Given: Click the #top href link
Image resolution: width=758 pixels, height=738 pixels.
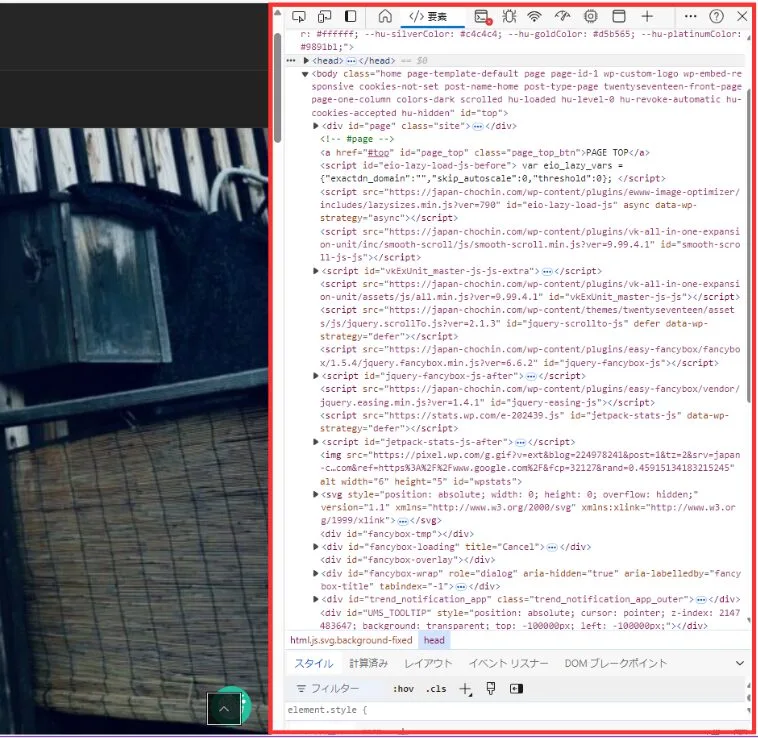Looking at the screenshot, I should [378, 153].
